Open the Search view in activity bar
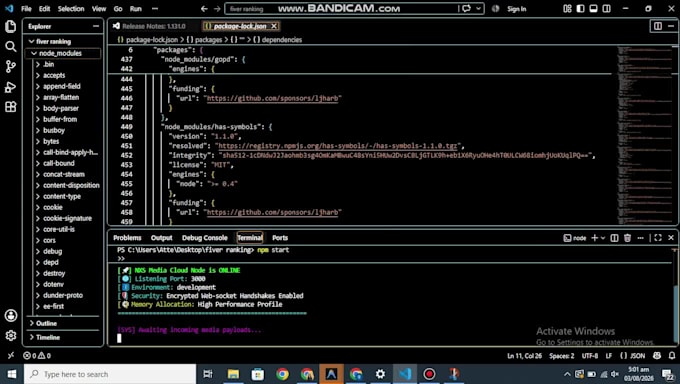The width and height of the screenshot is (680, 384). pyautogui.click(x=10, y=46)
